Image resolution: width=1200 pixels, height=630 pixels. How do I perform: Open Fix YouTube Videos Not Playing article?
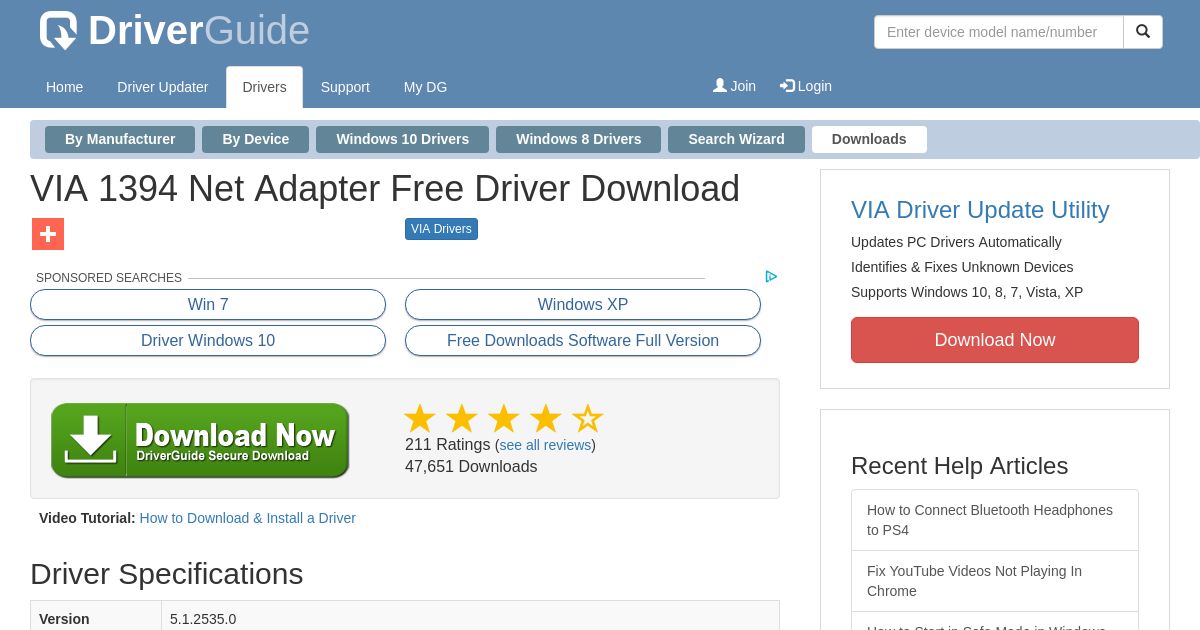pos(995,581)
